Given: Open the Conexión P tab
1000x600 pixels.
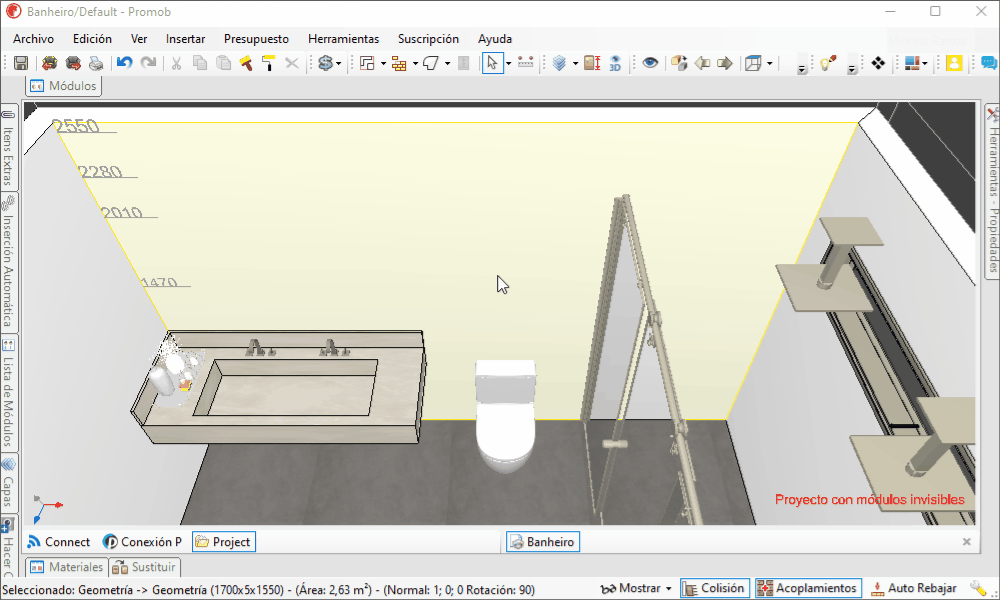Looking at the screenshot, I should tap(142, 542).
